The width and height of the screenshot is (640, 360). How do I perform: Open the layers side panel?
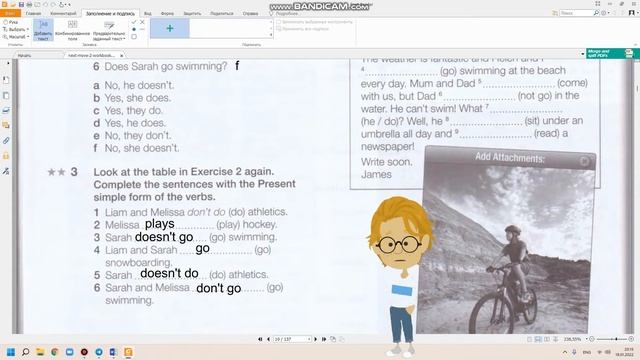click(x=6, y=110)
